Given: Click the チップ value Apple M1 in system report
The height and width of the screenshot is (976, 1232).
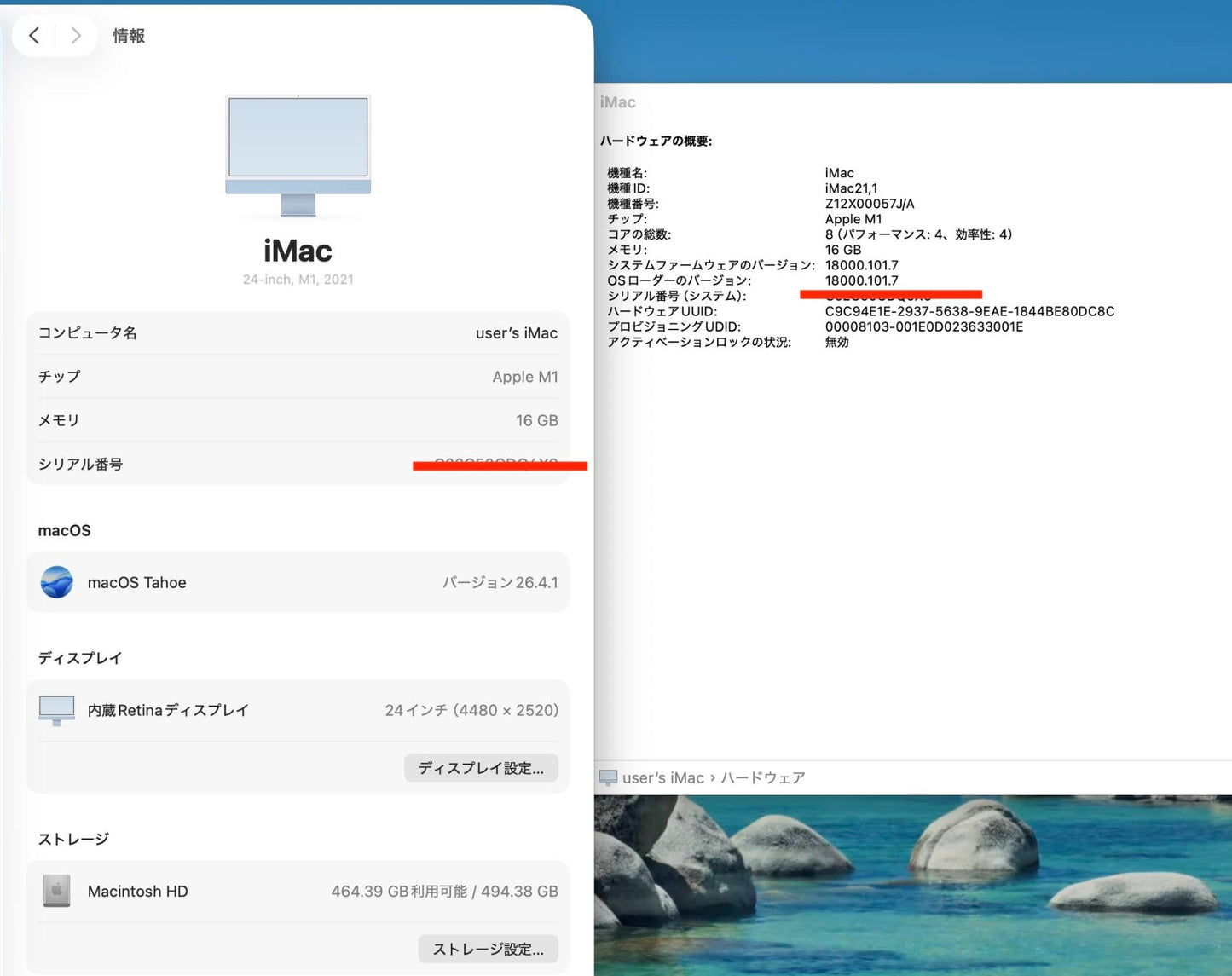Looking at the screenshot, I should 853,219.
